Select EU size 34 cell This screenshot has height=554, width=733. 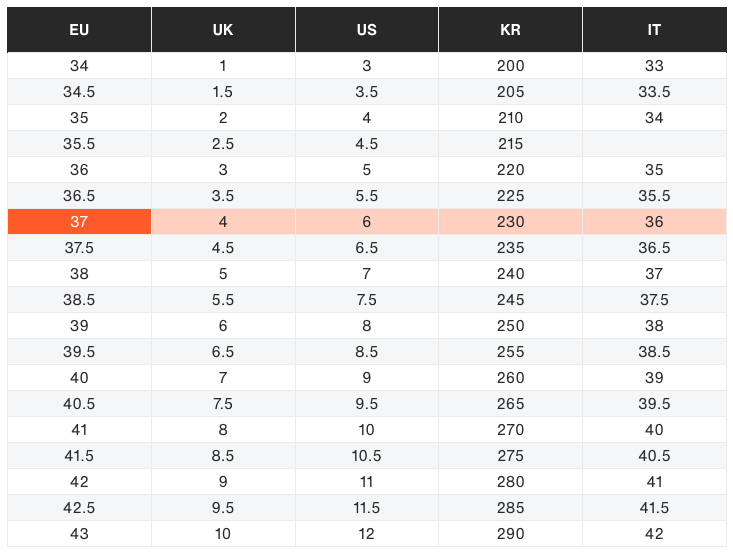point(79,65)
